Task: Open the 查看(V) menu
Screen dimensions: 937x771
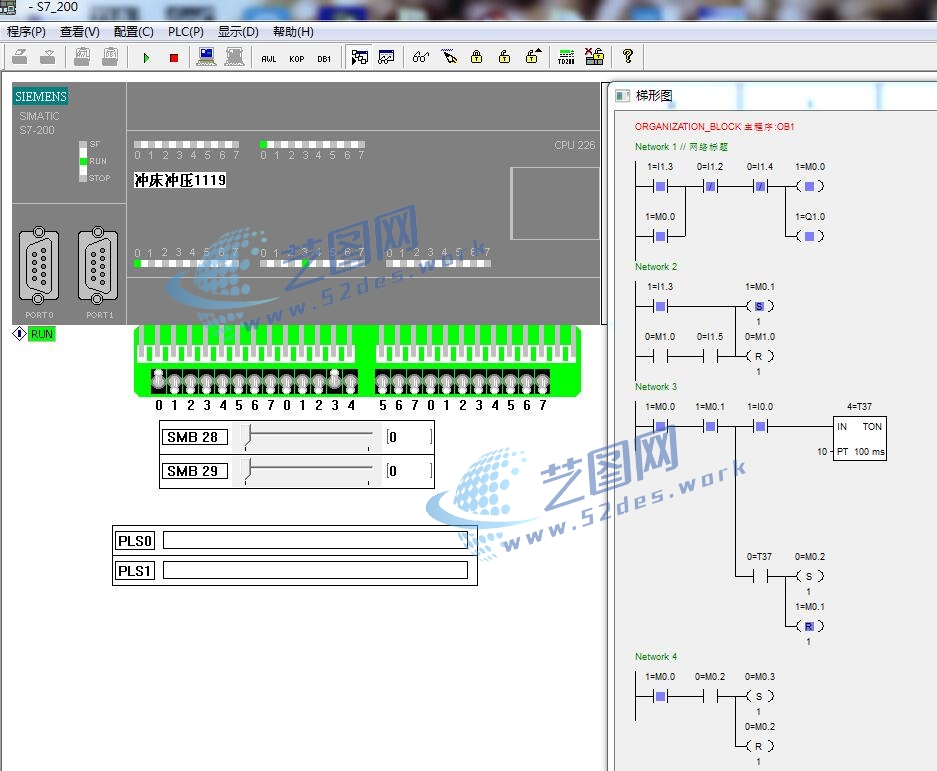Action: pyautogui.click(x=80, y=32)
